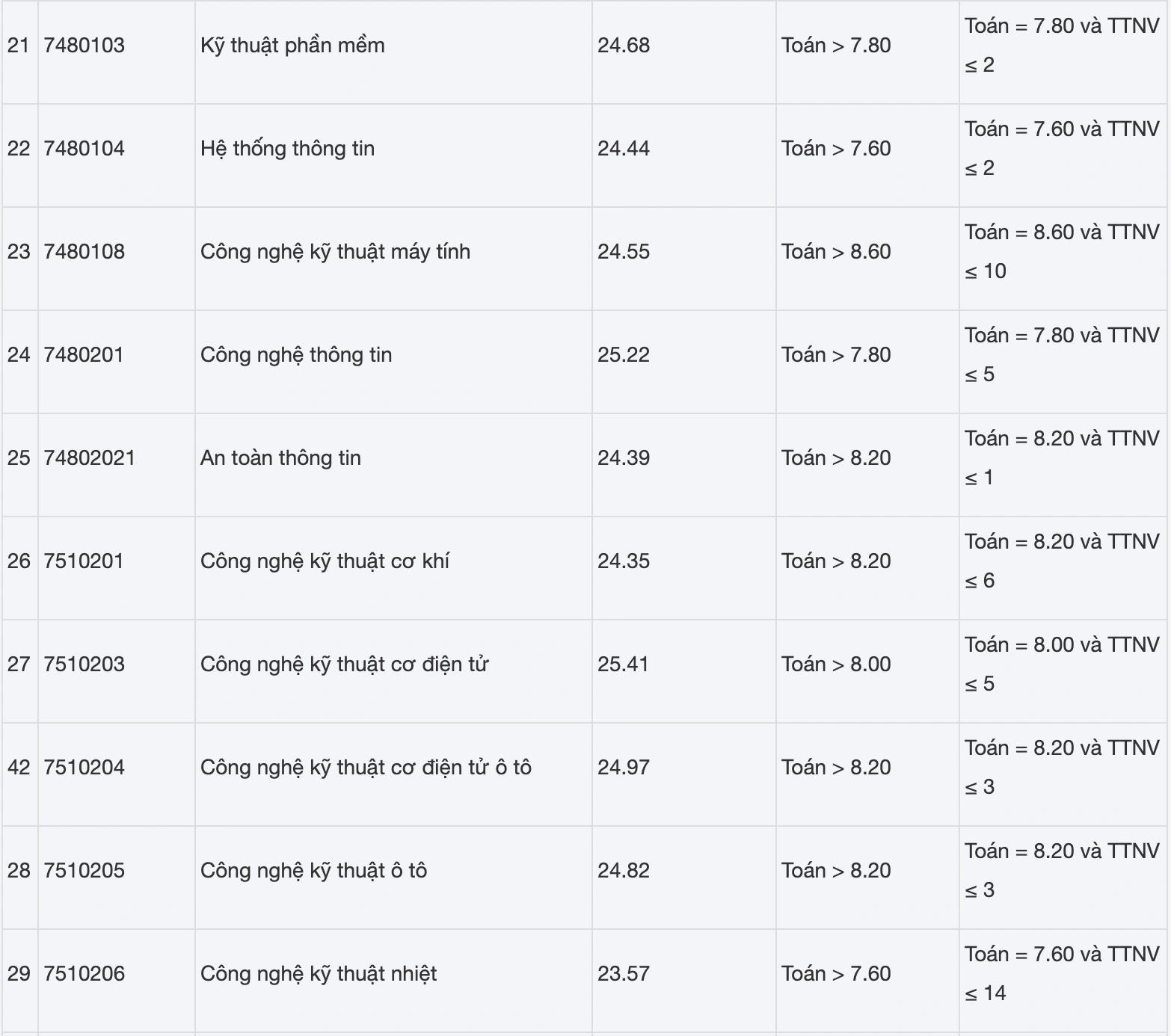Image resolution: width=1171 pixels, height=1036 pixels.
Task: Select the score 25.41 cell
Action: 623,665
